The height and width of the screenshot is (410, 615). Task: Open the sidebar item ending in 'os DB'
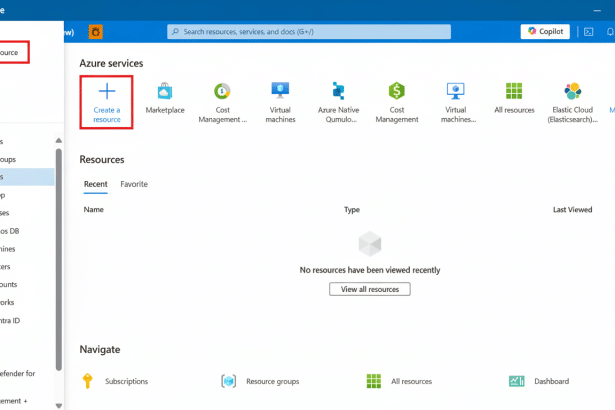[9, 231]
